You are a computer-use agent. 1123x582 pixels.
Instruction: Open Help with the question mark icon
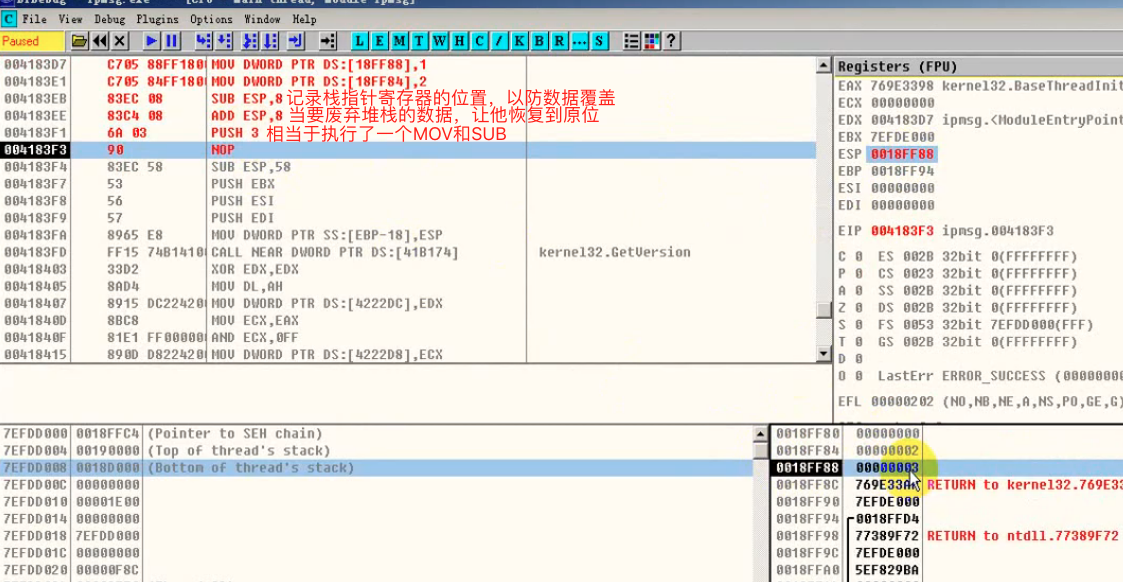[x=672, y=41]
